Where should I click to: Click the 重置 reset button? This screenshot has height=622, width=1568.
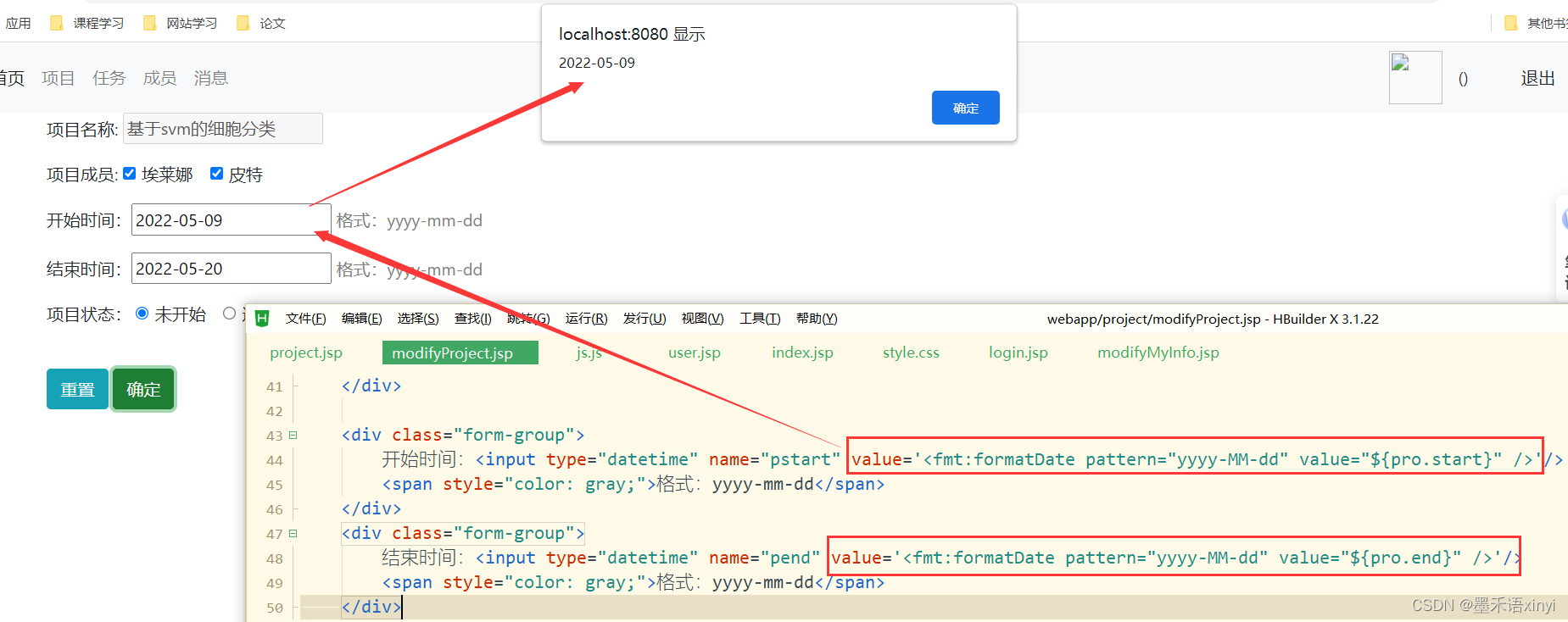point(77,389)
